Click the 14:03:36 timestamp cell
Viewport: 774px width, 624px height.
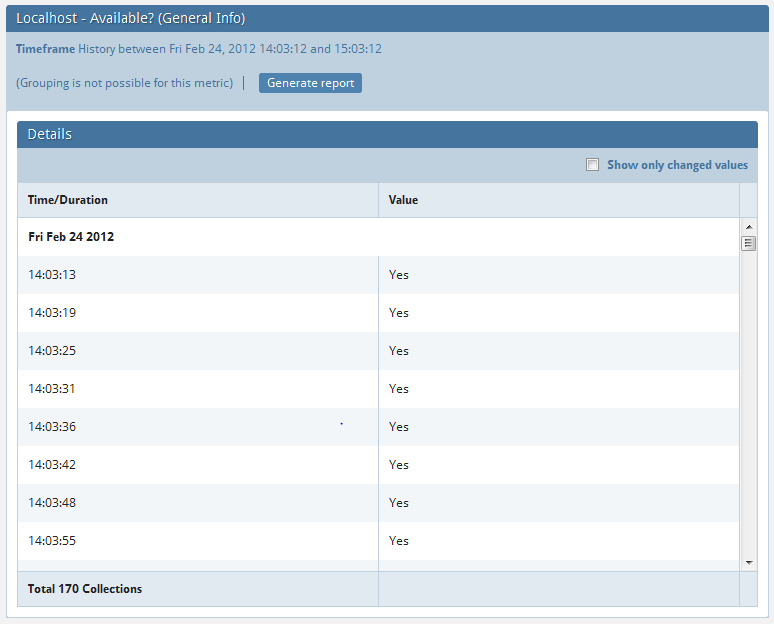coord(52,427)
